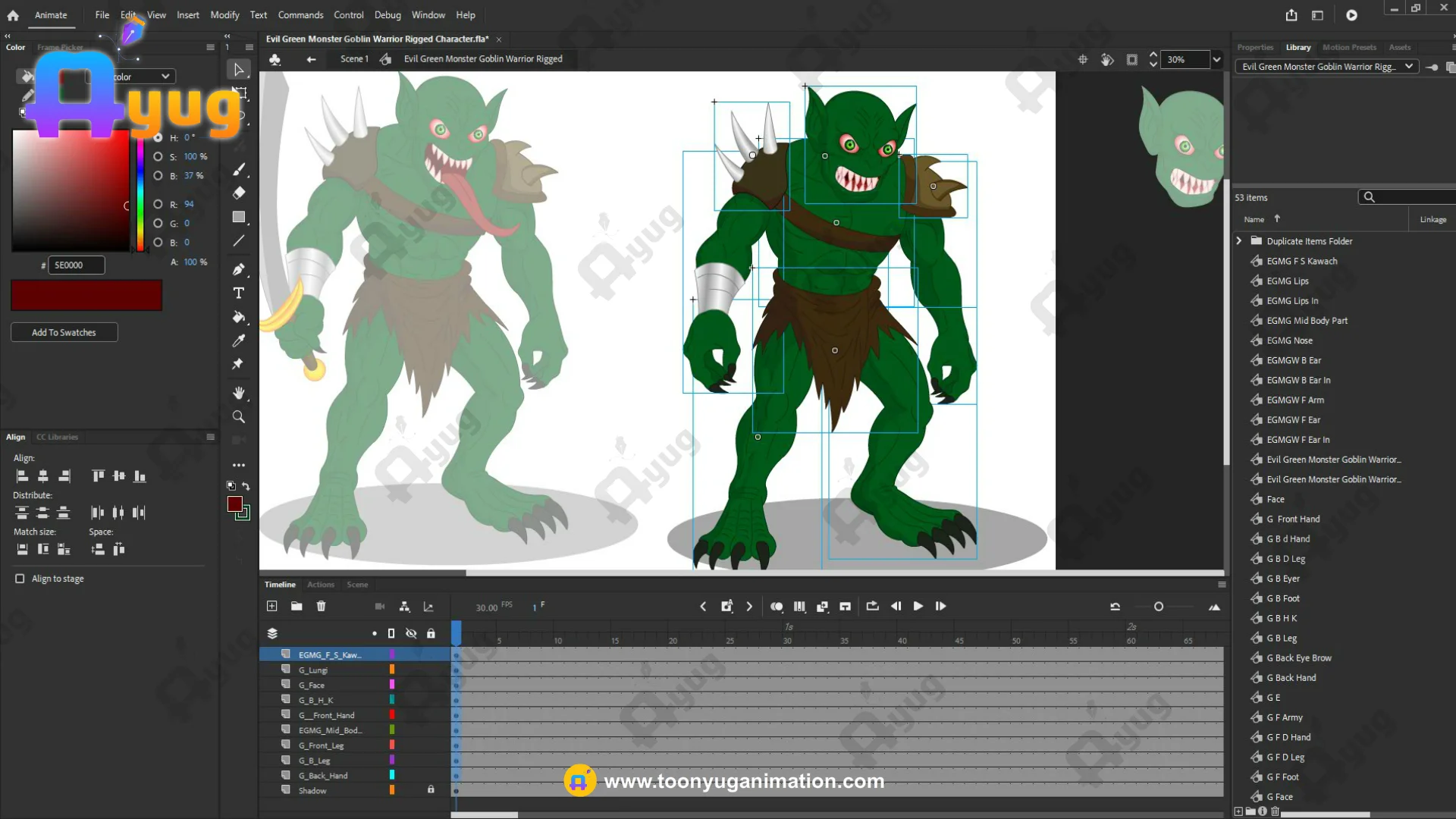Click the Add To Swatches button

[x=64, y=332]
